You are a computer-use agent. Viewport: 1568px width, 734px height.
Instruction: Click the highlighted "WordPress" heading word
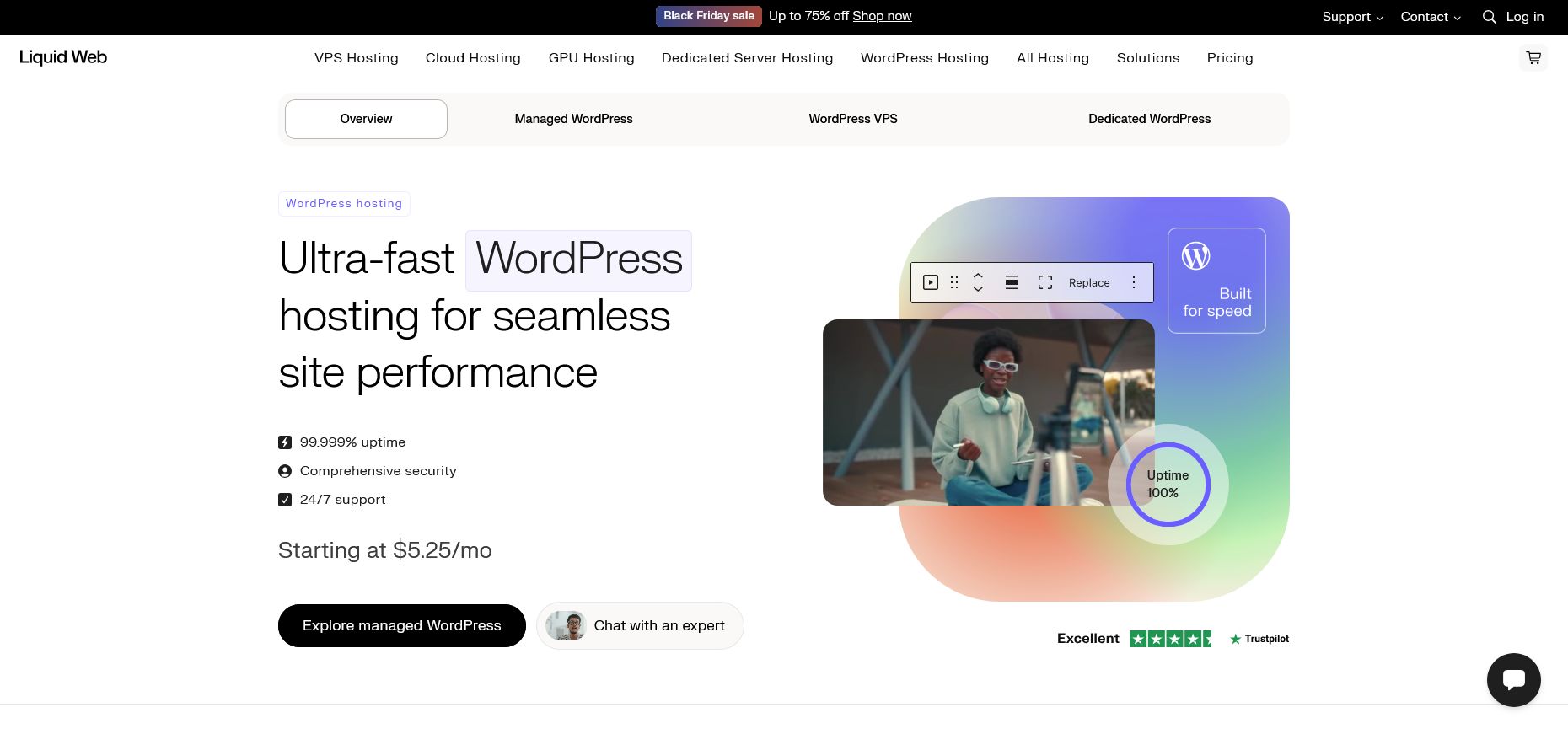(x=579, y=260)
